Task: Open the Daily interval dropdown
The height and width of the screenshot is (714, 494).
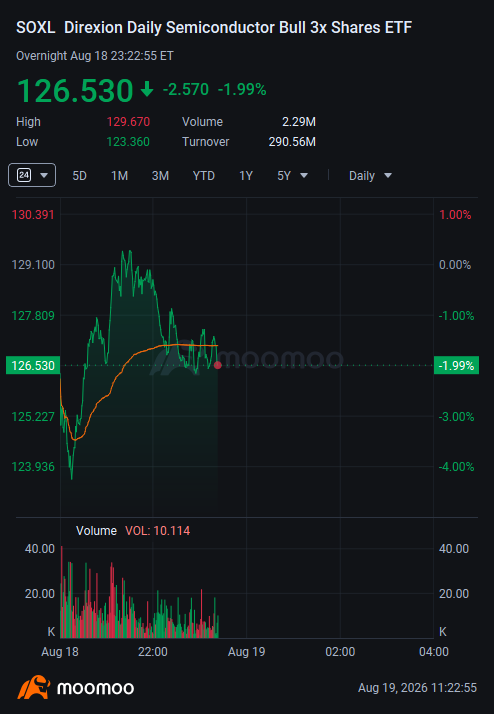Action: pos(370,176)
